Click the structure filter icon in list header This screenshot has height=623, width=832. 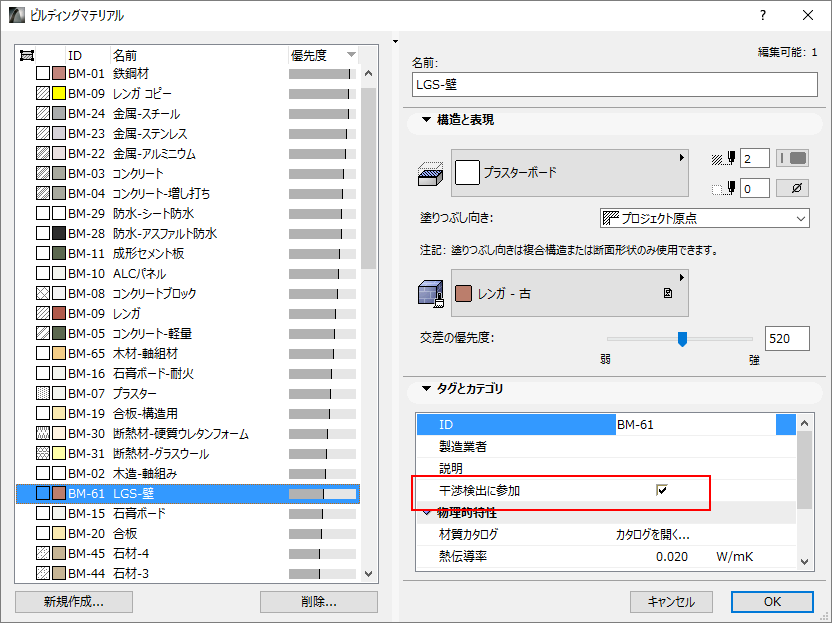coord(27,55)
